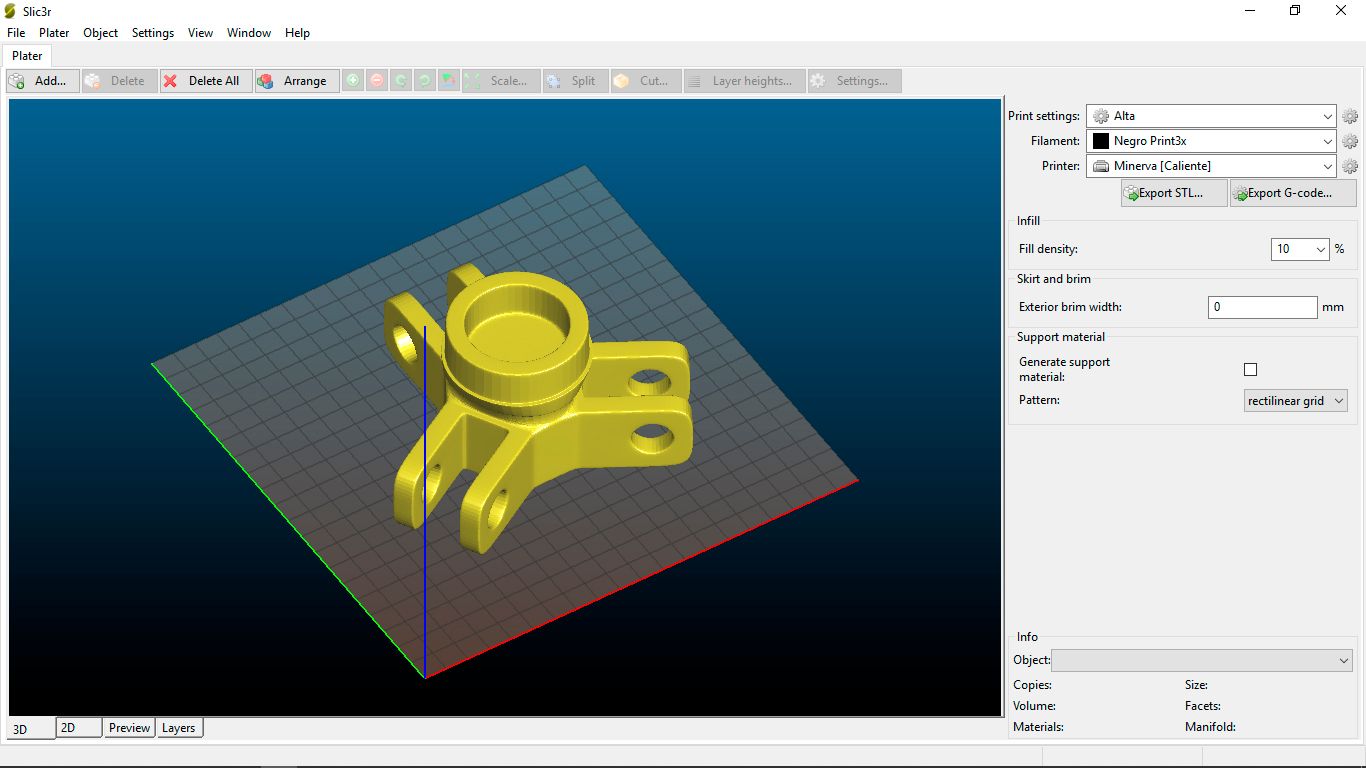1366x768 pixels.
Task: Click the Size info label
Action: coord(1197,685)
